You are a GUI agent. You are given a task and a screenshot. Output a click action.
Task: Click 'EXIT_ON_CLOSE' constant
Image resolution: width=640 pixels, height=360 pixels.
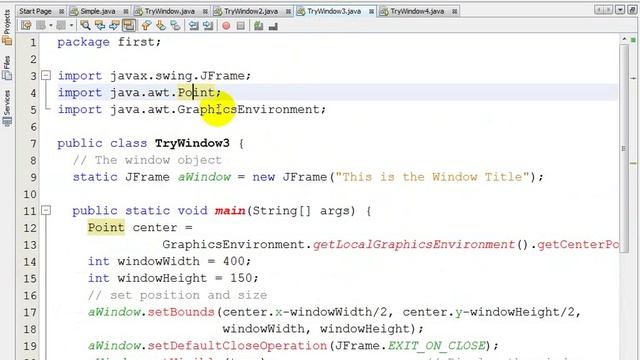(437, 346)
